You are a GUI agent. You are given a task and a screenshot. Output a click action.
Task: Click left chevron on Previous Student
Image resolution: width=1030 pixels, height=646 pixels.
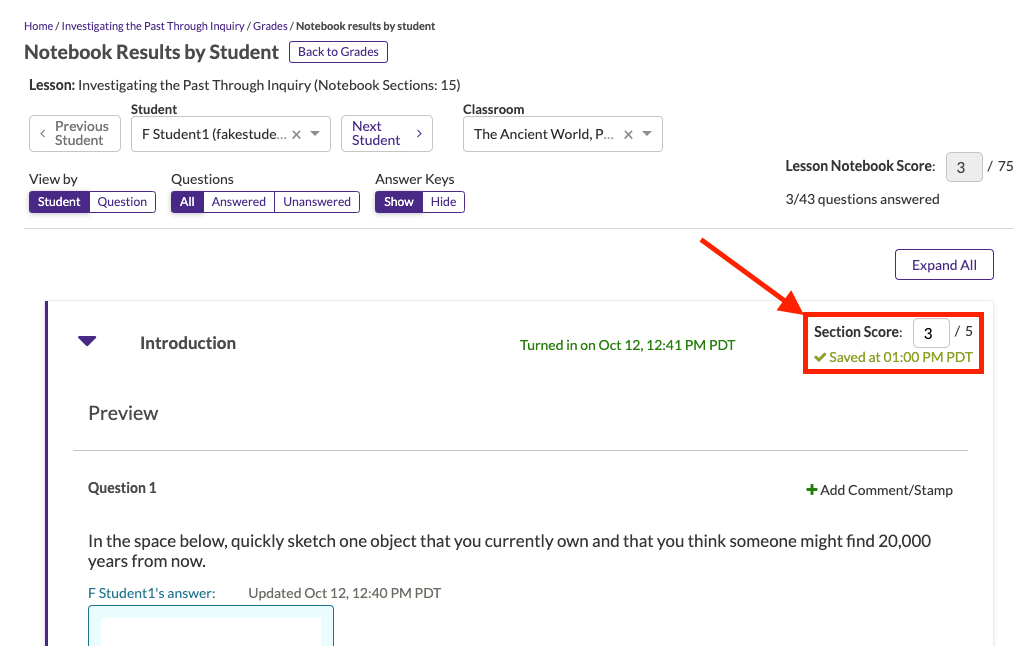tap(43, 134)
